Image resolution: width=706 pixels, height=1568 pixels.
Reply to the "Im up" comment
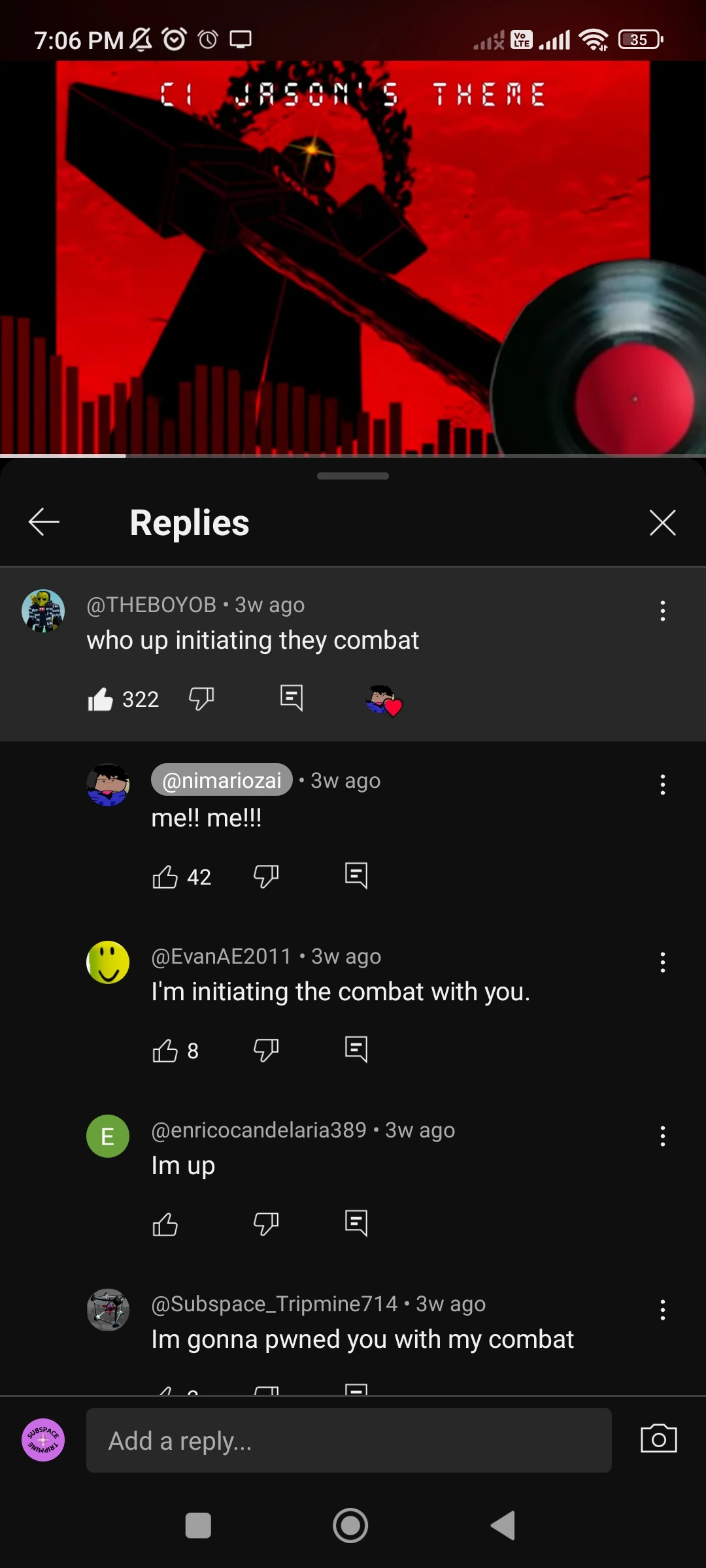(356, 1223)
